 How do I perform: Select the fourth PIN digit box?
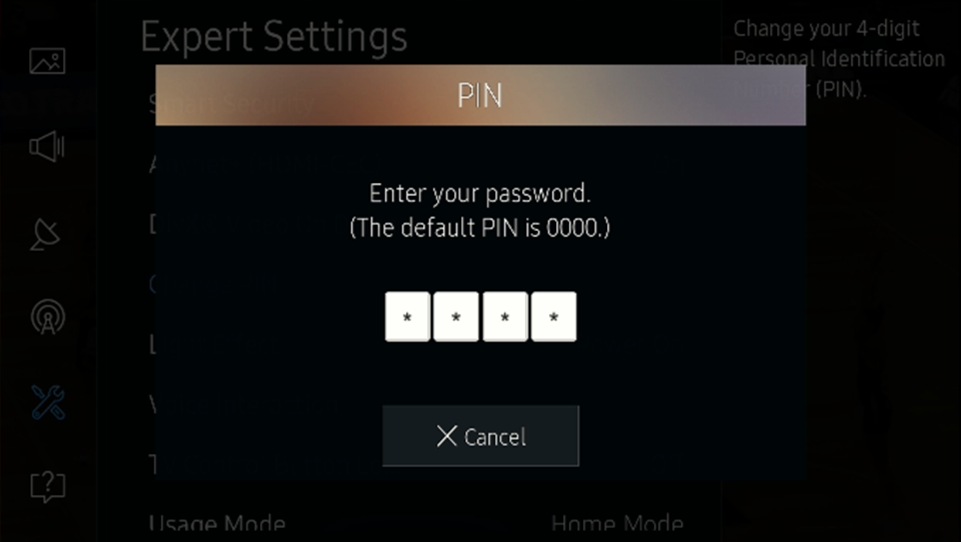(x=553, y=316)
